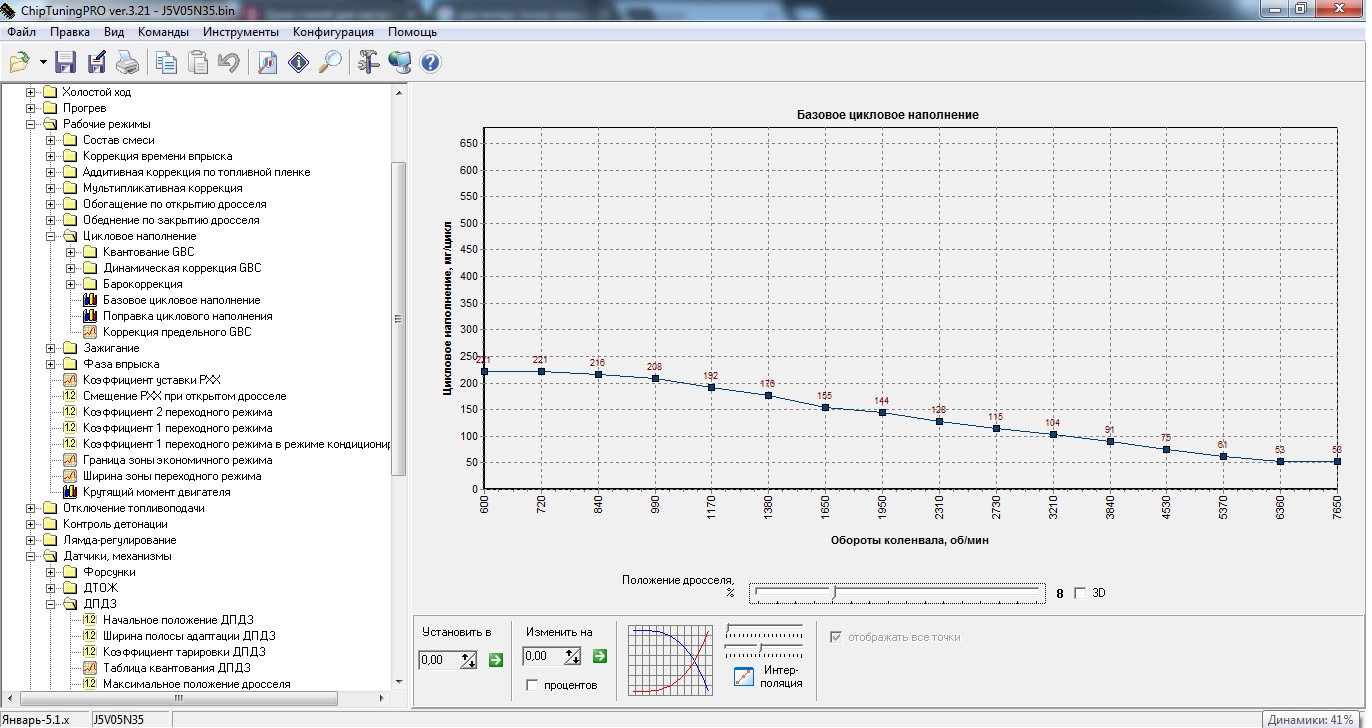Expand the 'Форсунки' folder

tap(51, 572)
